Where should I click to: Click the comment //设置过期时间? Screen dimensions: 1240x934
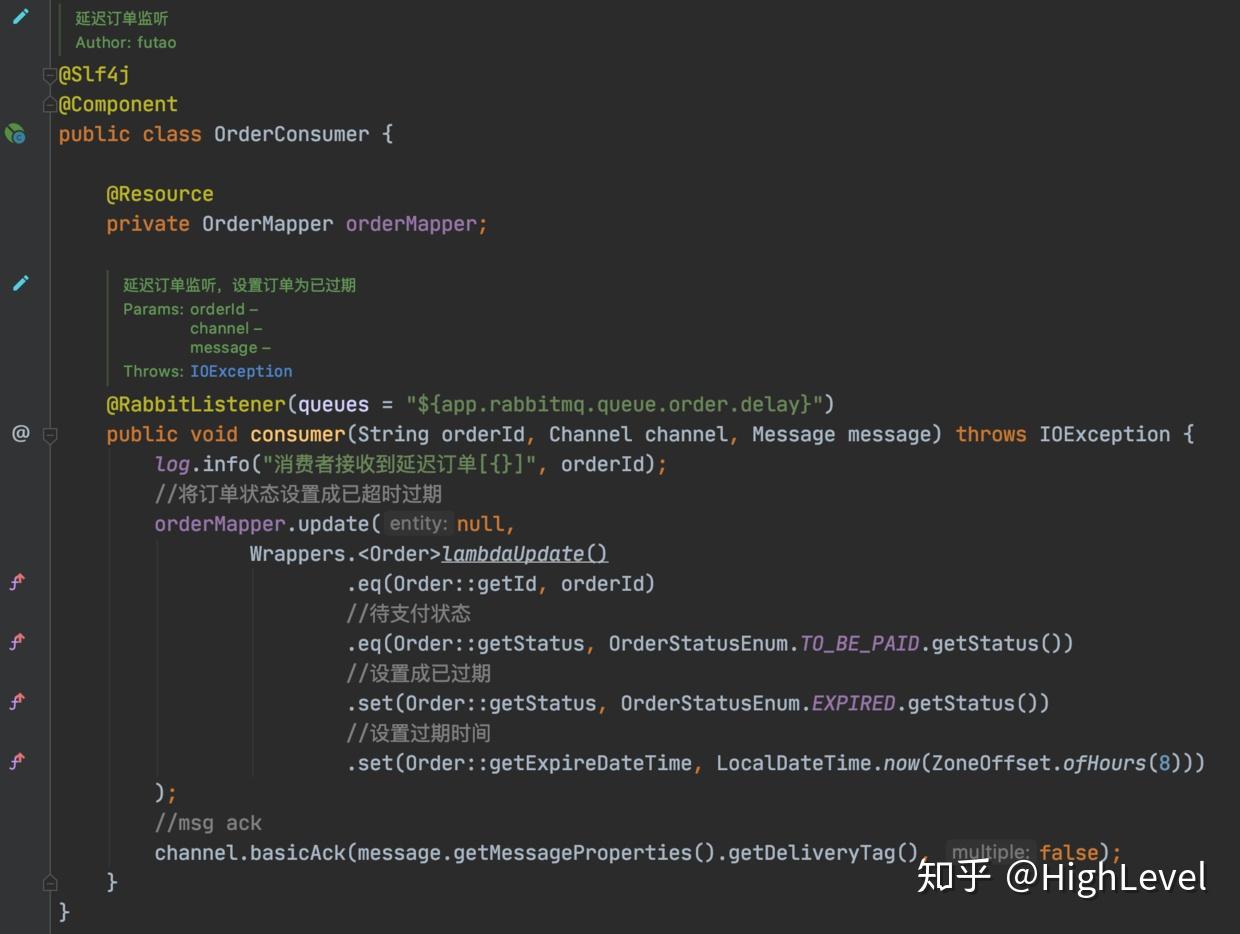[419, 733]
